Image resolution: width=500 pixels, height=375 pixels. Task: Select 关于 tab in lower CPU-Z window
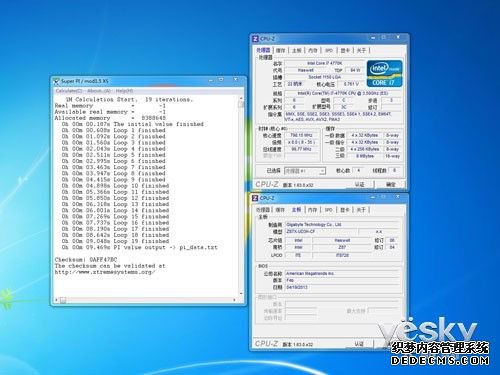point(361,210)
